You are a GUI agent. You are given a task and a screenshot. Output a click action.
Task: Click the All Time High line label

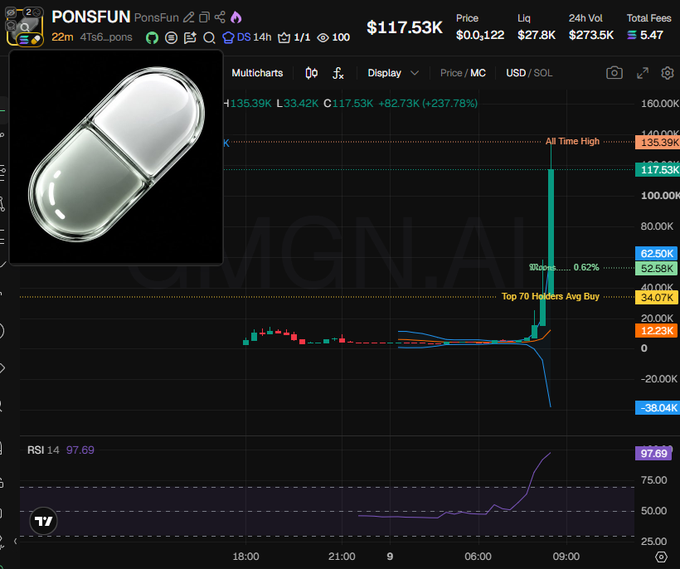point(572,141)
